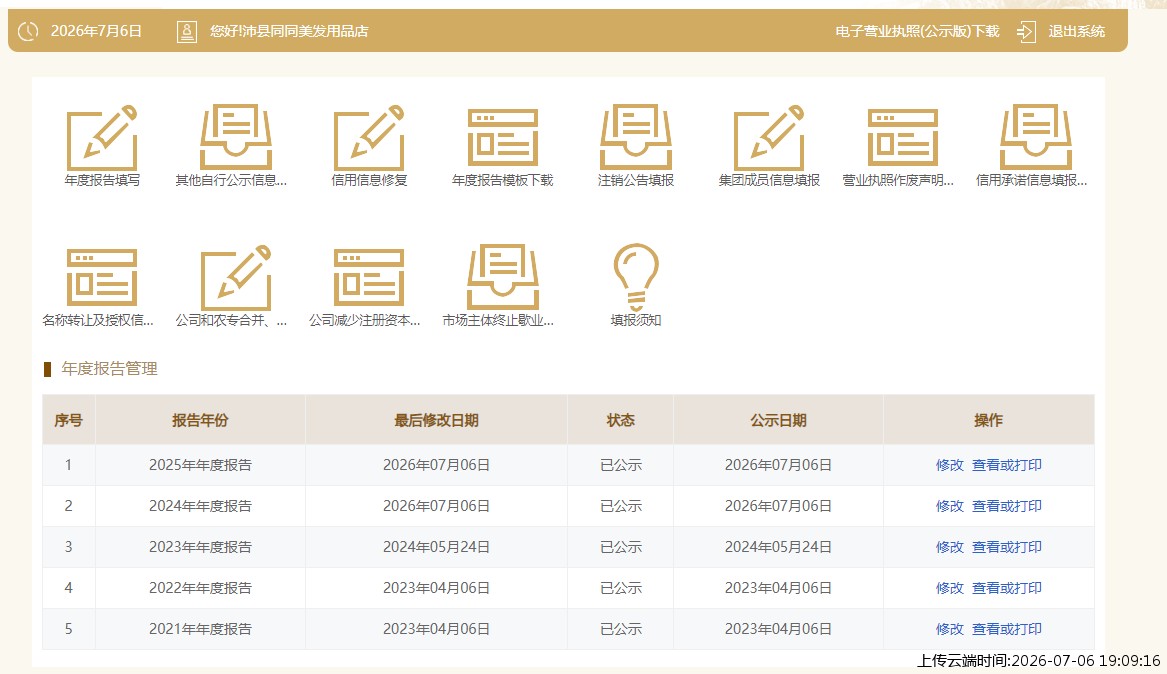
Task: Click the 序号 column header
Action: pyautogui.click(x=68, y=420)
